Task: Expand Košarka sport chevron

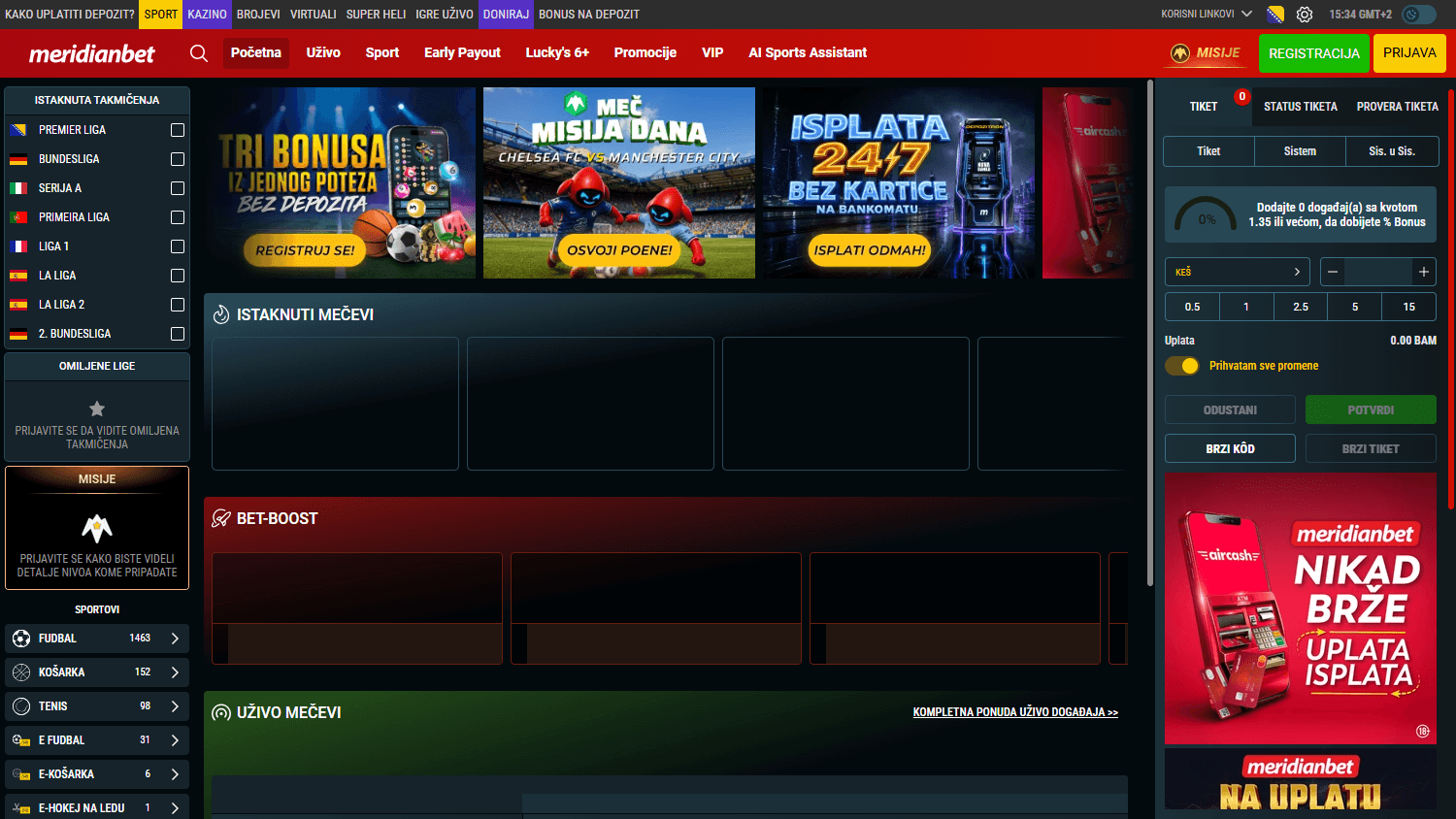Action: 175,672
